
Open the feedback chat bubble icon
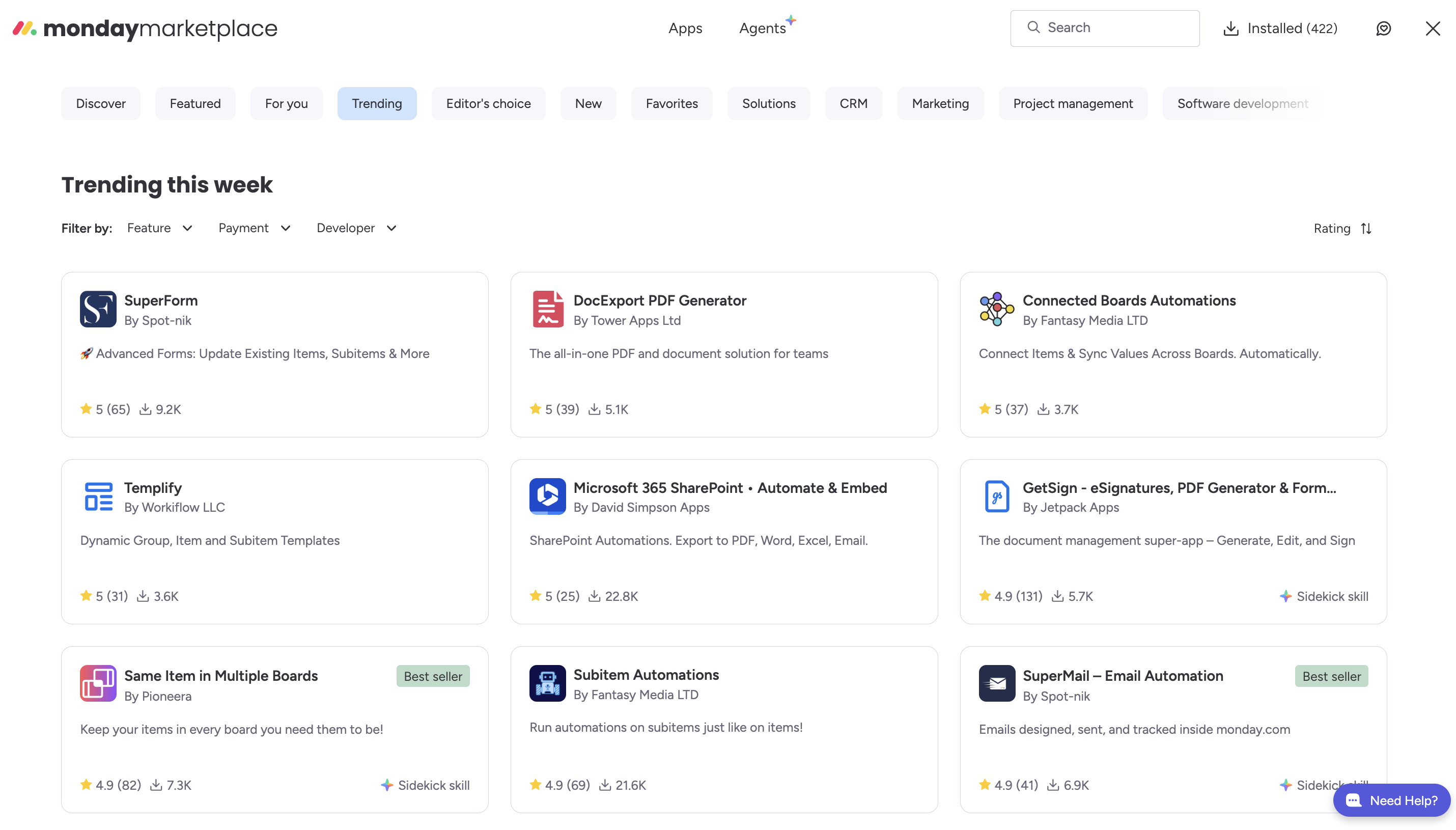point(1383,28)
